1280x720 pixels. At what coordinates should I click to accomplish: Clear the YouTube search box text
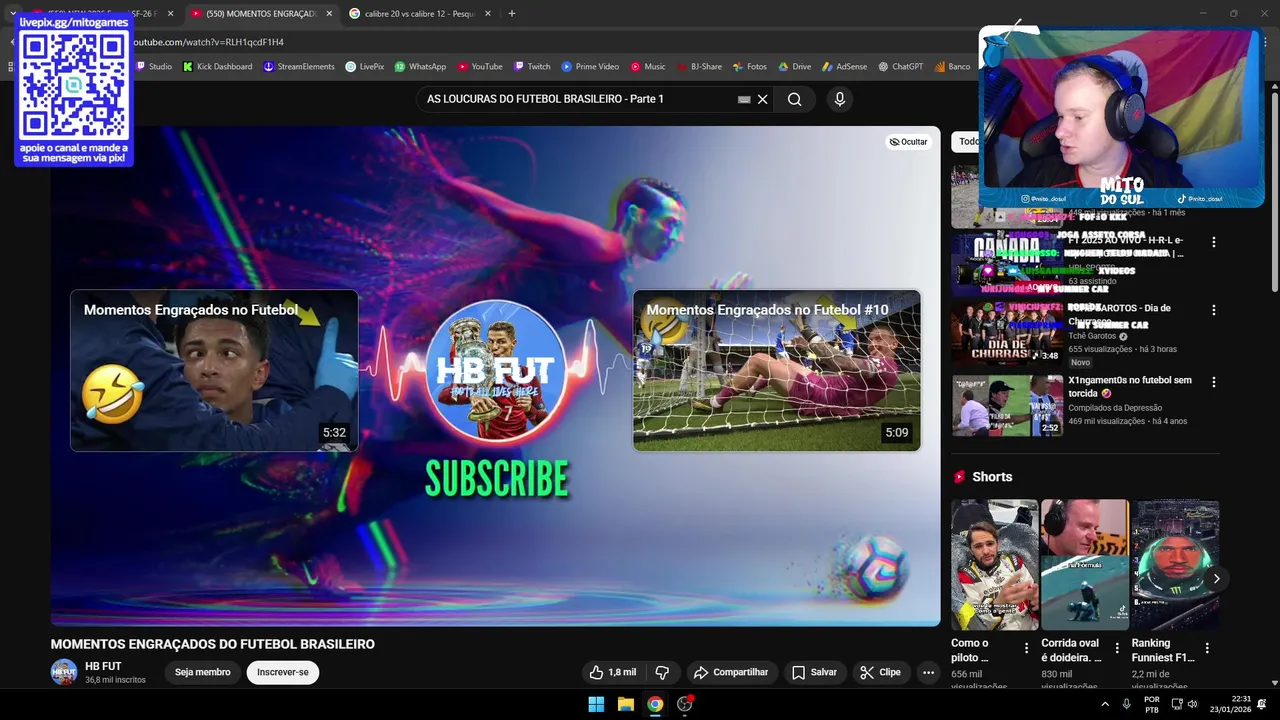[x=762, y=99]
